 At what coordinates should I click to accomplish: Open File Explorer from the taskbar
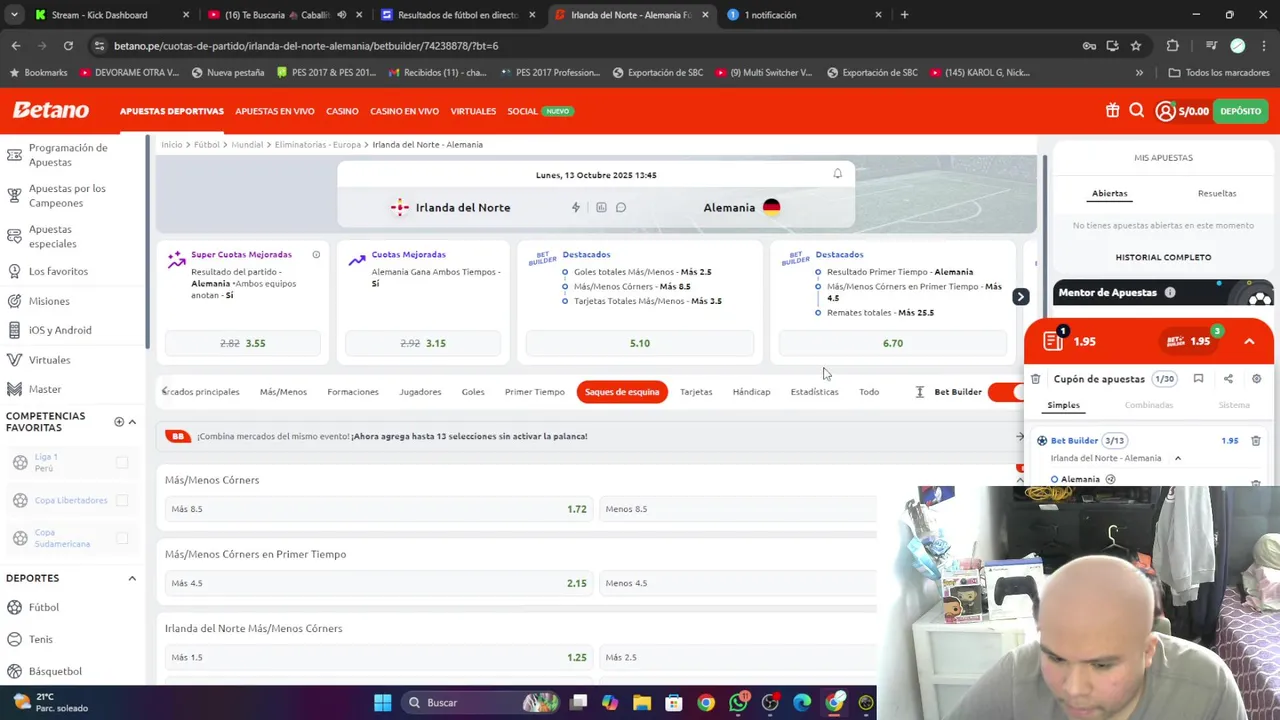click(x=642, y=702)
